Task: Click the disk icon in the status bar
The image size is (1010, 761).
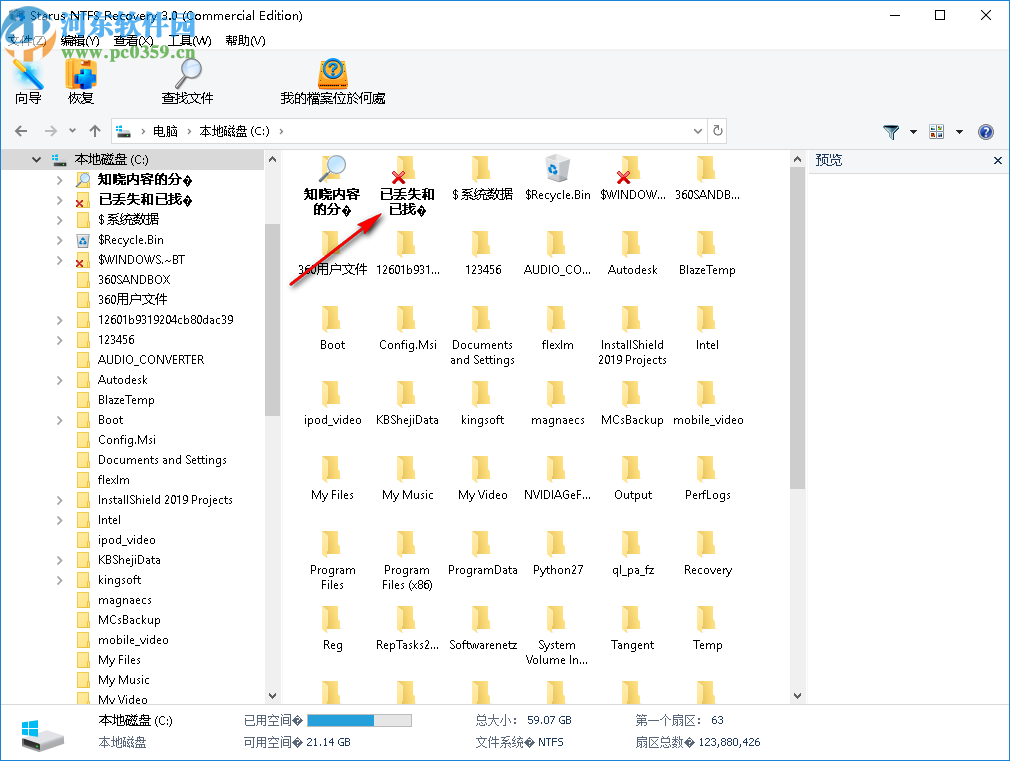Action: 40,731
